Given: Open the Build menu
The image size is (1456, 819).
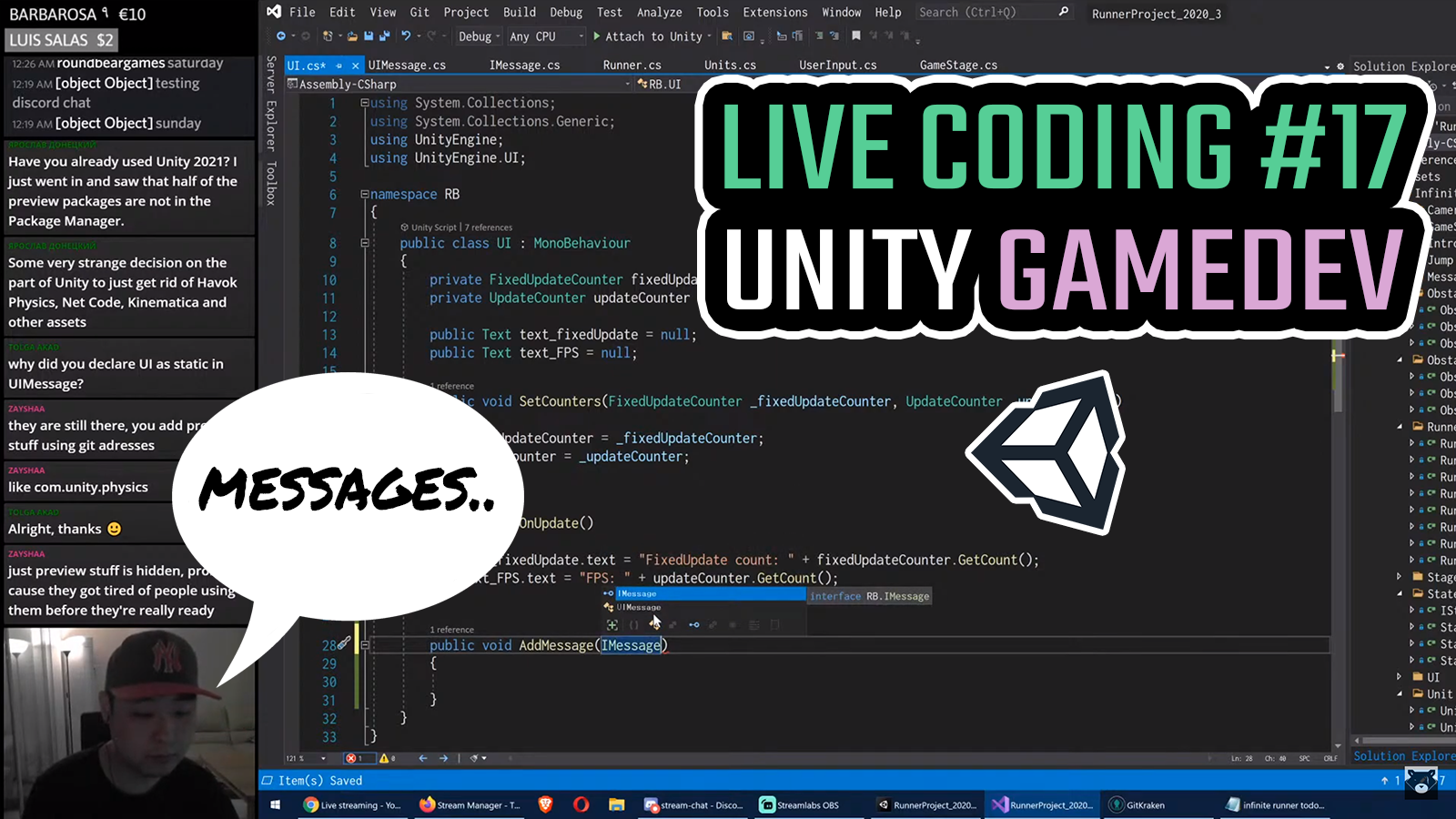Looking at the screenshot, I should pyautogui.click(x=520, y=12).
